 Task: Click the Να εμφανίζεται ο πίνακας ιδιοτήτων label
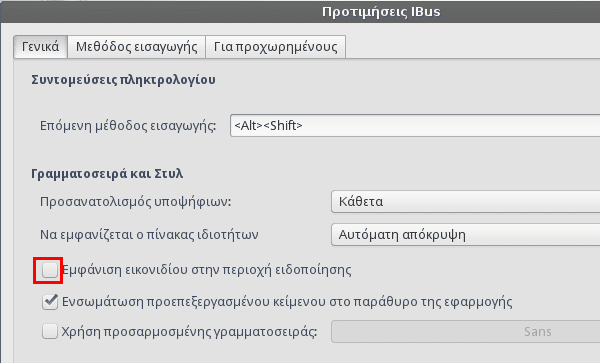pyautogui.click(x=149, y=234)
